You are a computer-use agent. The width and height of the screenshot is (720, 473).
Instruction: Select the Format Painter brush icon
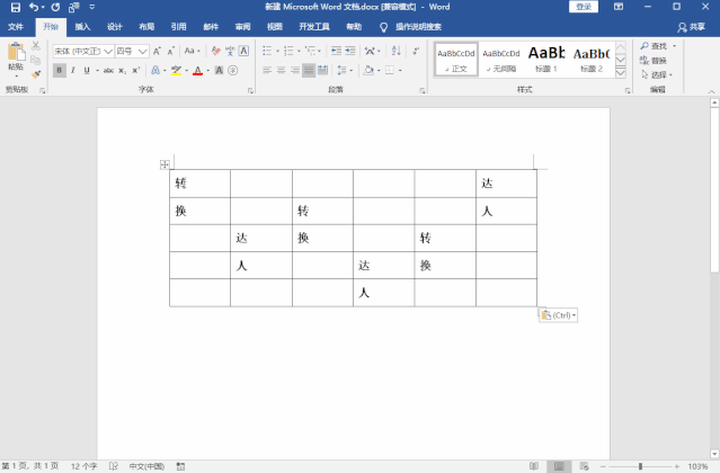pyautogui.click(x=36, y=74)
